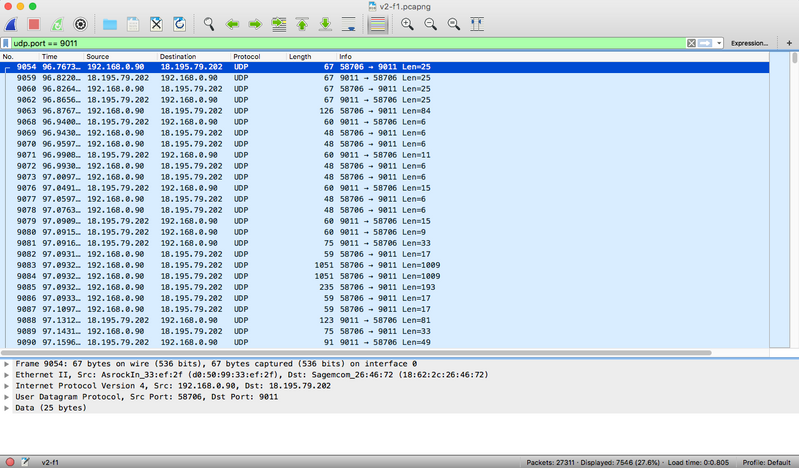799x468 pixels.
Task: Expand the Frame 9054 details row
Action: [7, 364]
